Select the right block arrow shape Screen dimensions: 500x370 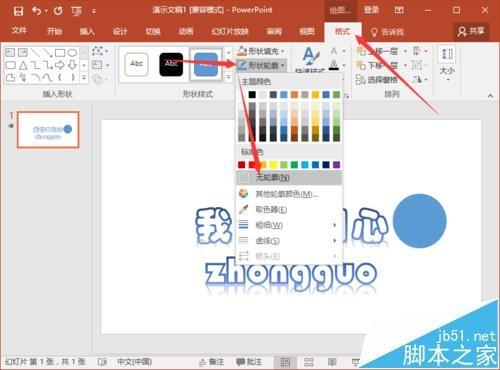tap(60, 65)
